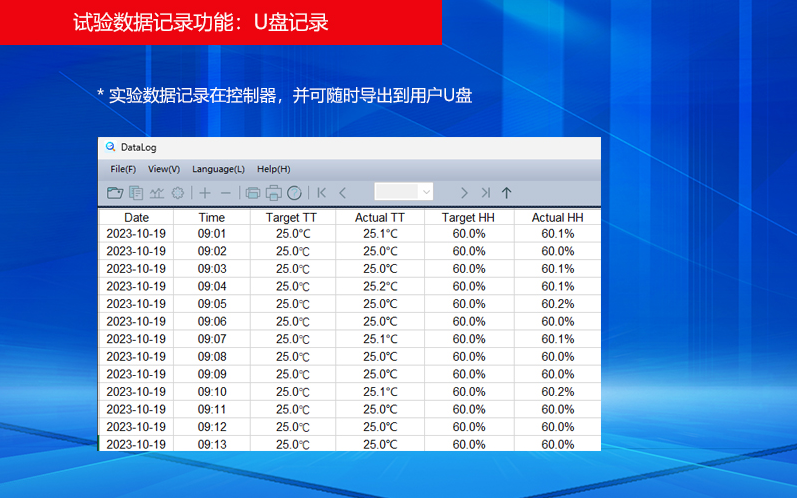Image resolution: width=797 pixels, height=498 pixels.
Task: Go to next page arrow
Action: [x=464, y=193]
